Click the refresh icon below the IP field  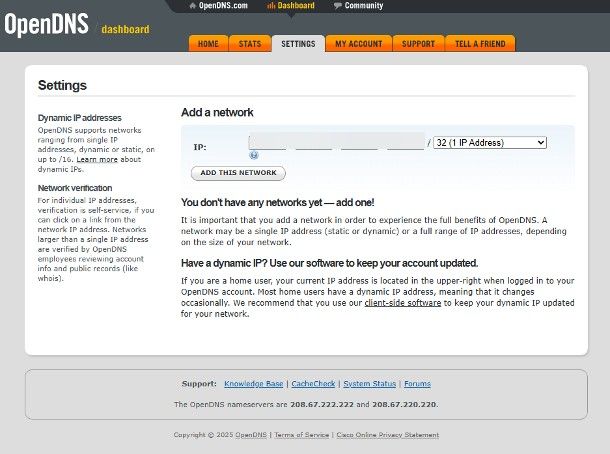254,155
